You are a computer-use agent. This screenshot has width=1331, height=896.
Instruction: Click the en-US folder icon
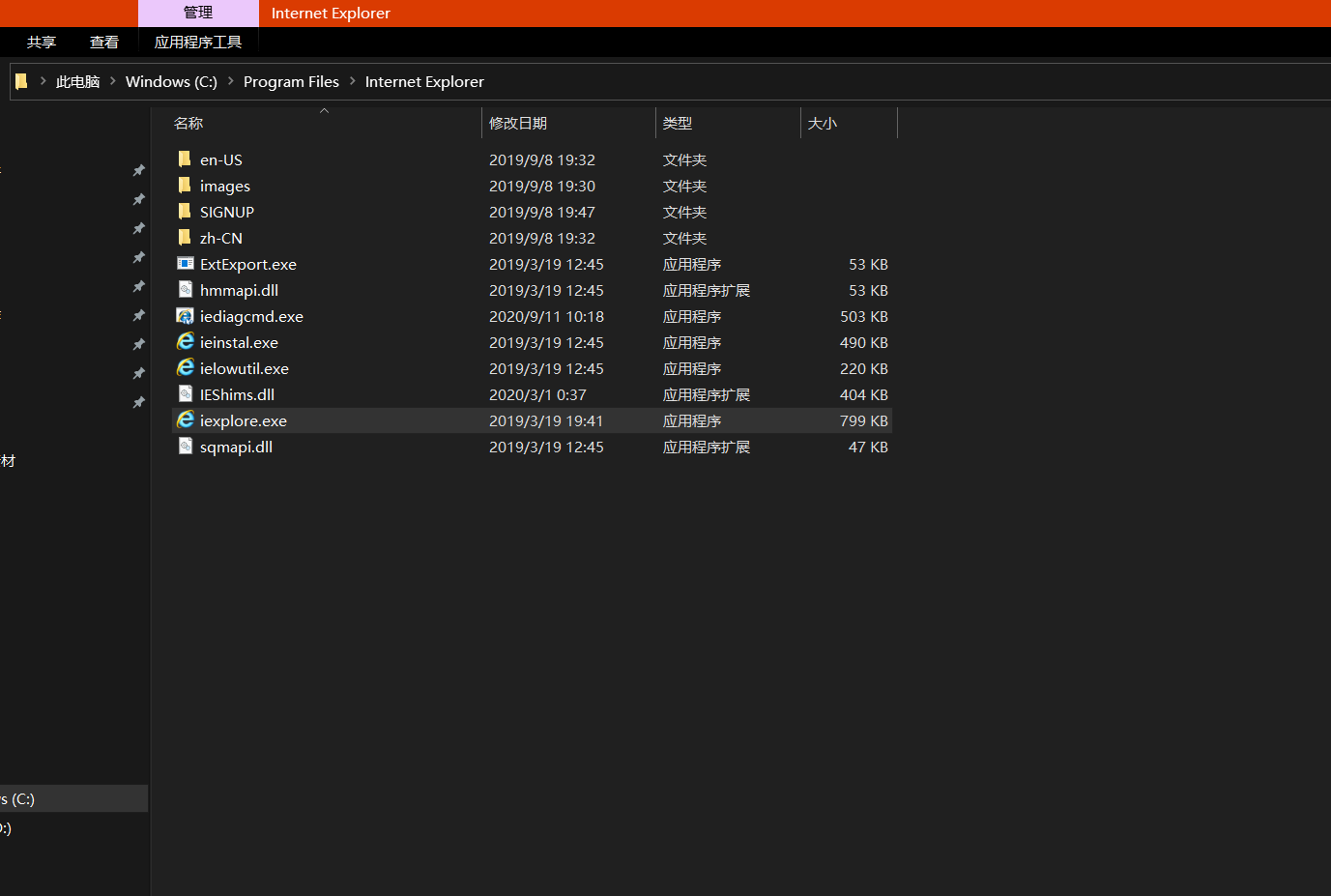[185, 159]
